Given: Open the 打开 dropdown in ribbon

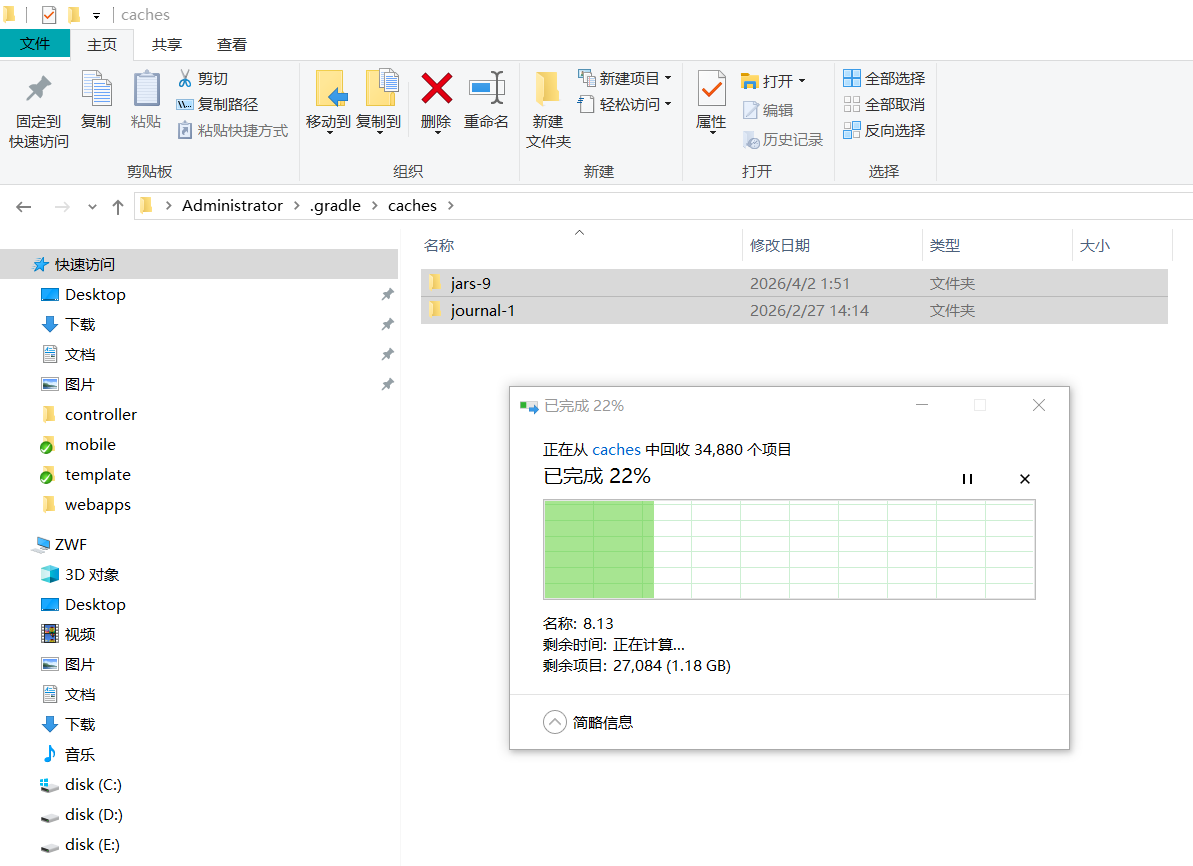Looking at the screenshot, I should tap(773, 81).
